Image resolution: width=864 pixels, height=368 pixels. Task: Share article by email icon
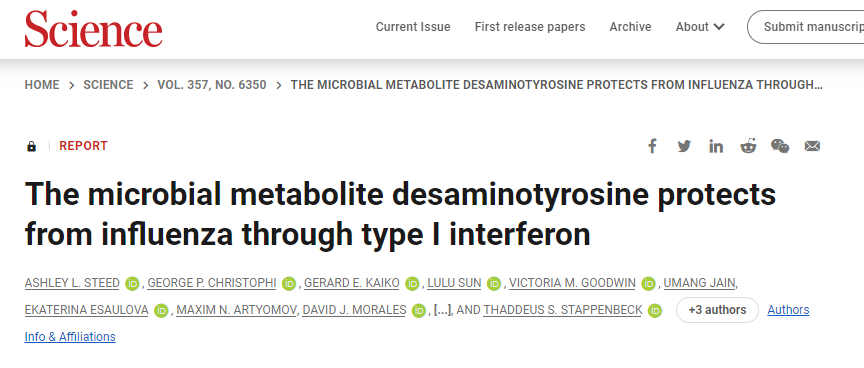pos(812,146)
